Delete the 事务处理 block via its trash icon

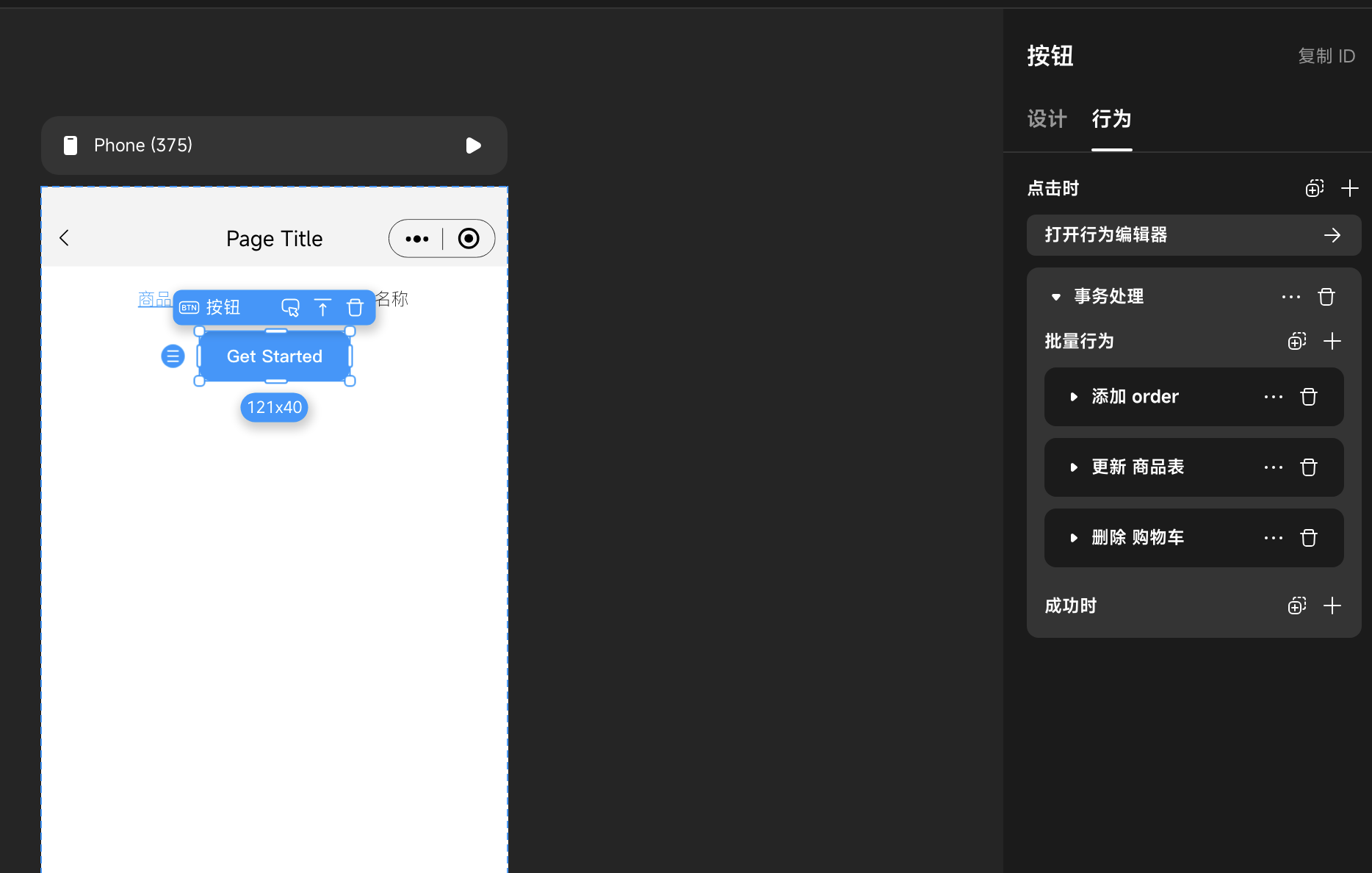(x=1326, y=296)
